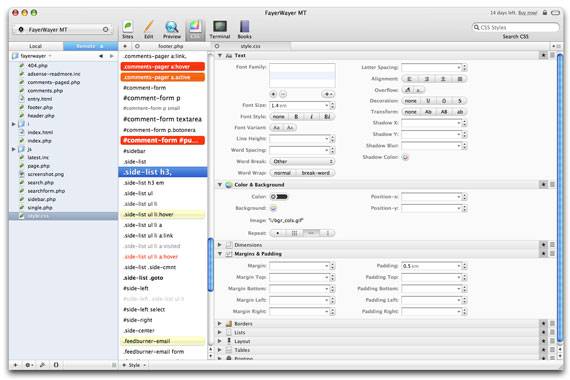The width and height of the screenshot is (570, 380).
Task: Click the Borders section icon
Action: pyautogui.click(x=229, y=323)
